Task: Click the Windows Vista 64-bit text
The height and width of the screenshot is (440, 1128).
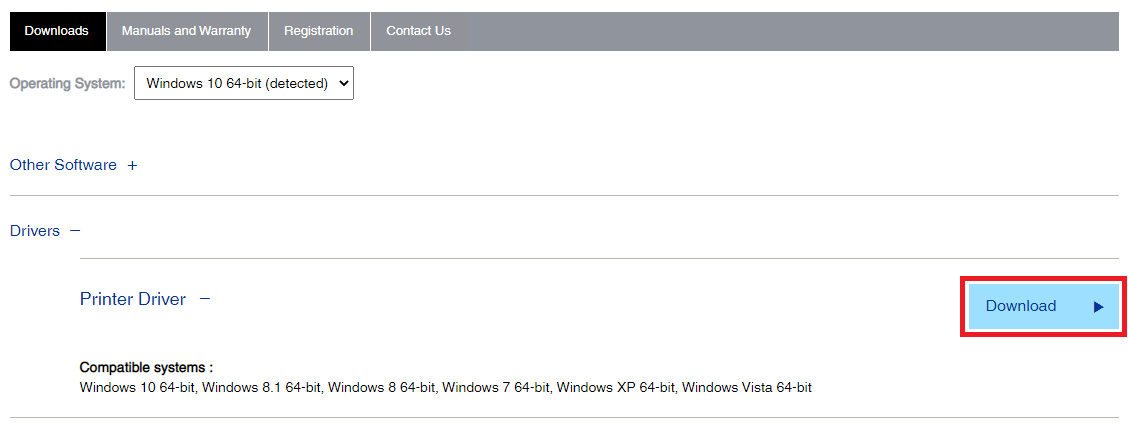Action: (x=746, y=387)
